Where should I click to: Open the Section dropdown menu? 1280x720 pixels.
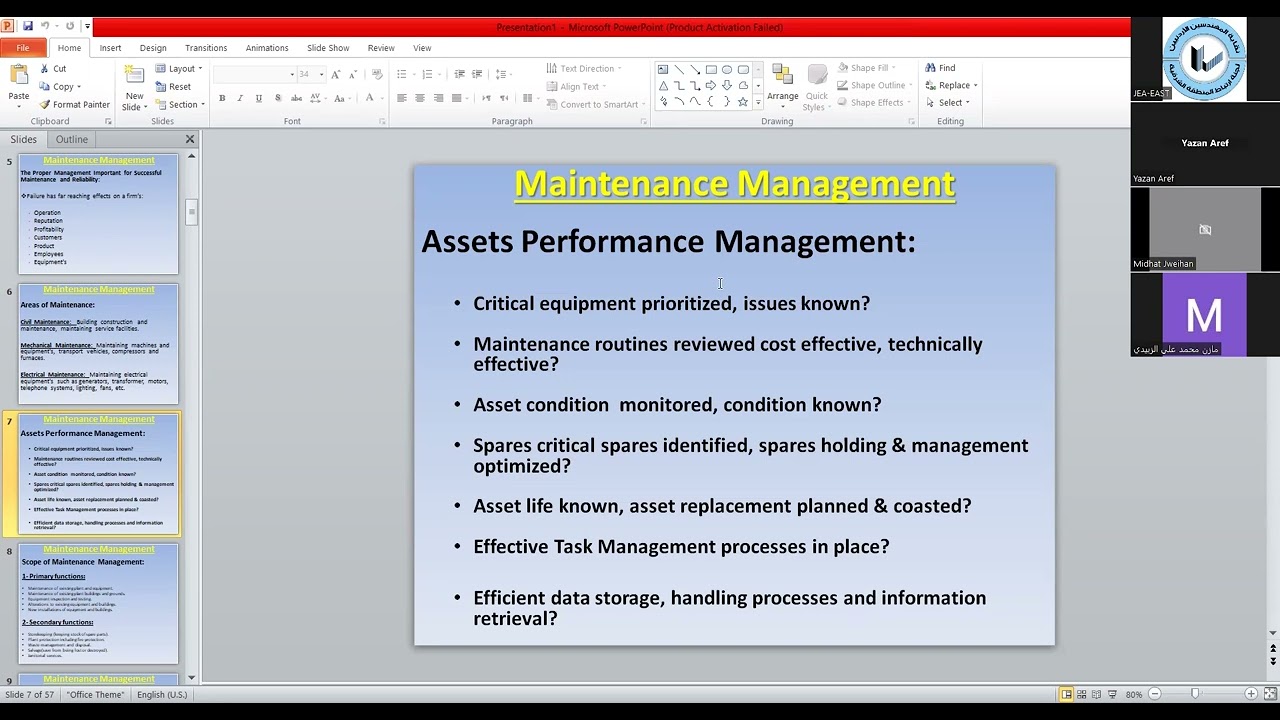tap(180, 104)
